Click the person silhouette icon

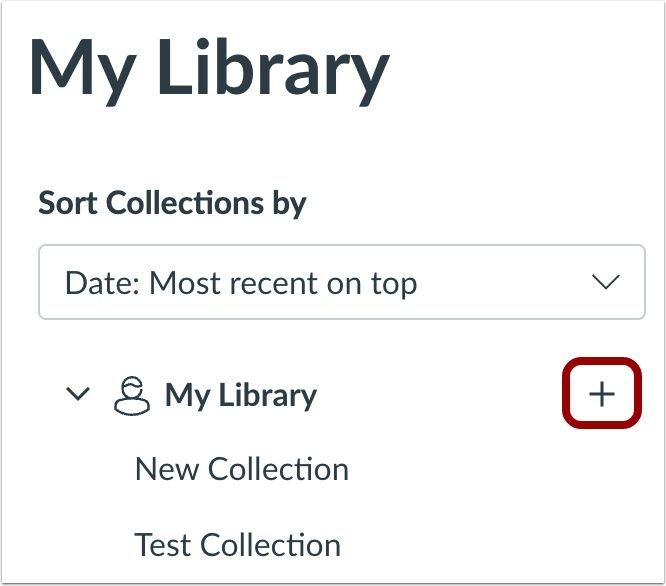click(132, 395)
